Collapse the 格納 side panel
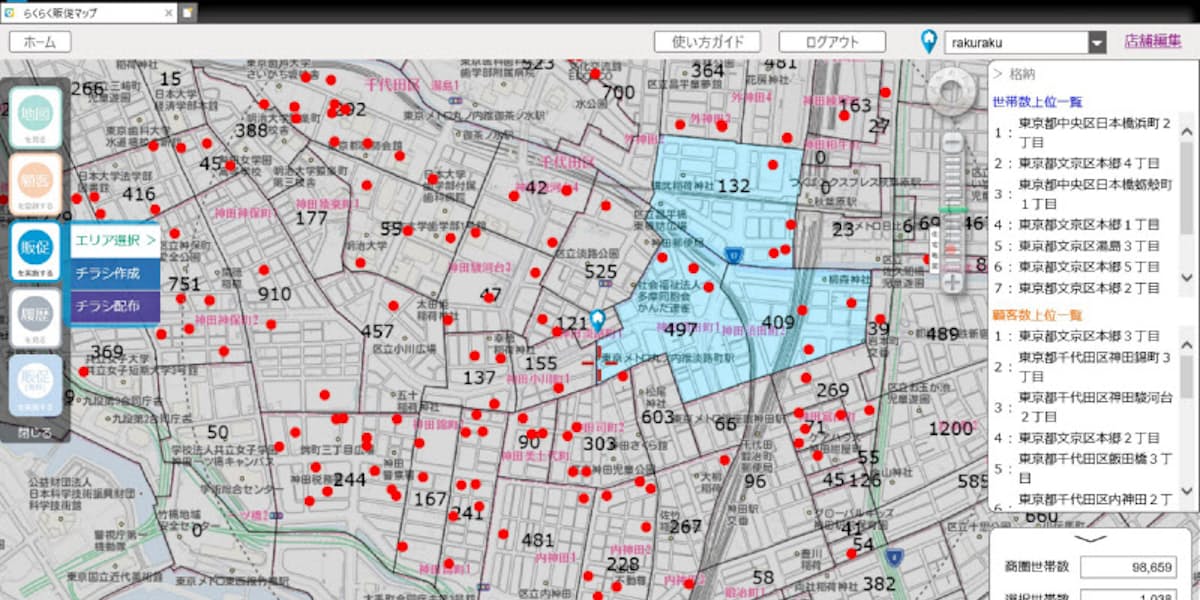Viewport: 1200px width, 600px height. [x=1015, y=73]
